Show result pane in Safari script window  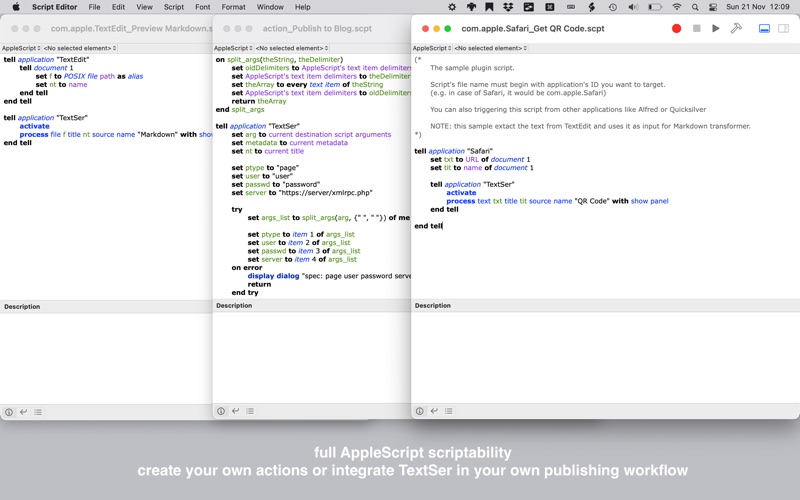pos(434,411)
